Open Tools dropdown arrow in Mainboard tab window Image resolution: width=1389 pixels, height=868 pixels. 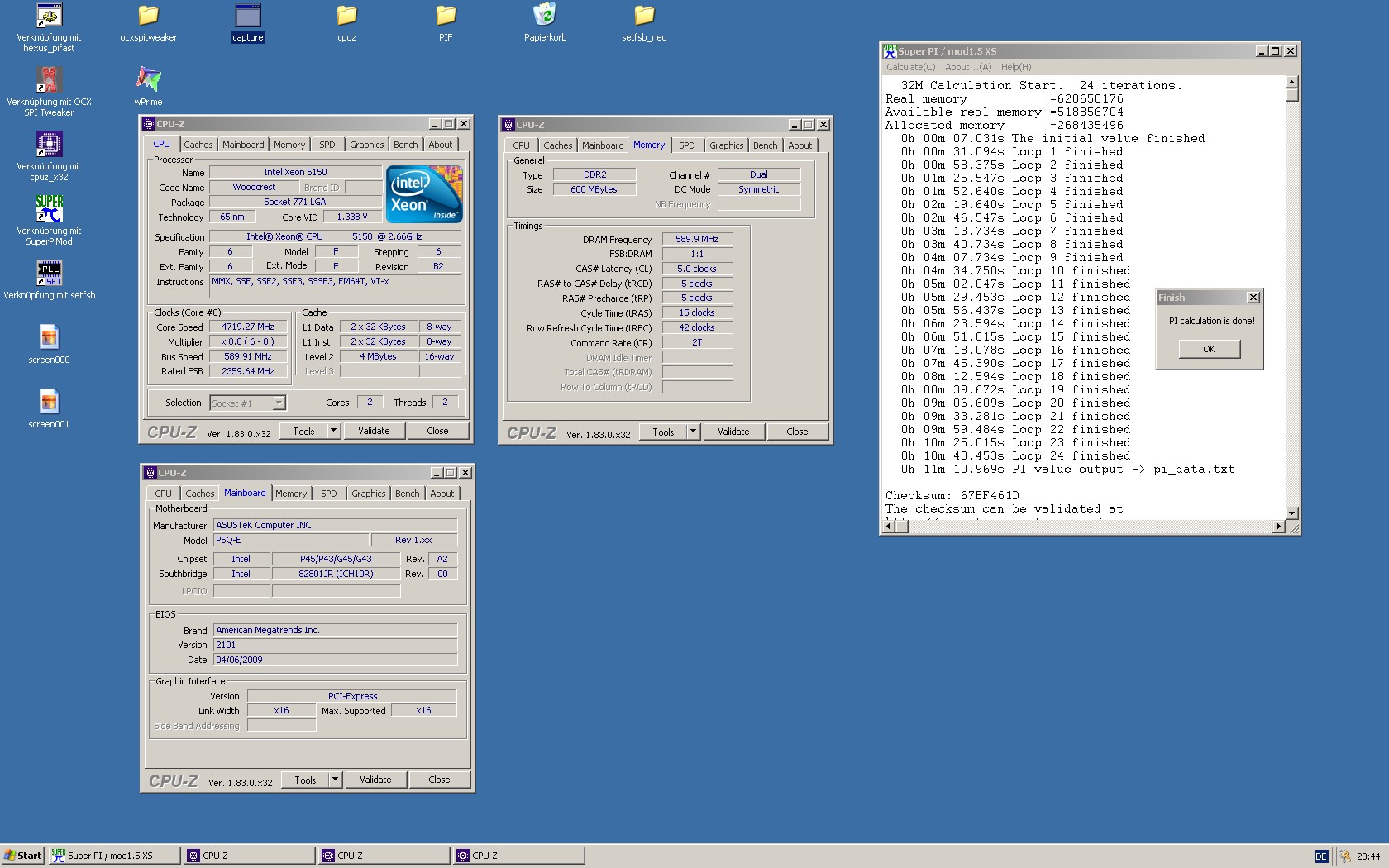[335, 780]
